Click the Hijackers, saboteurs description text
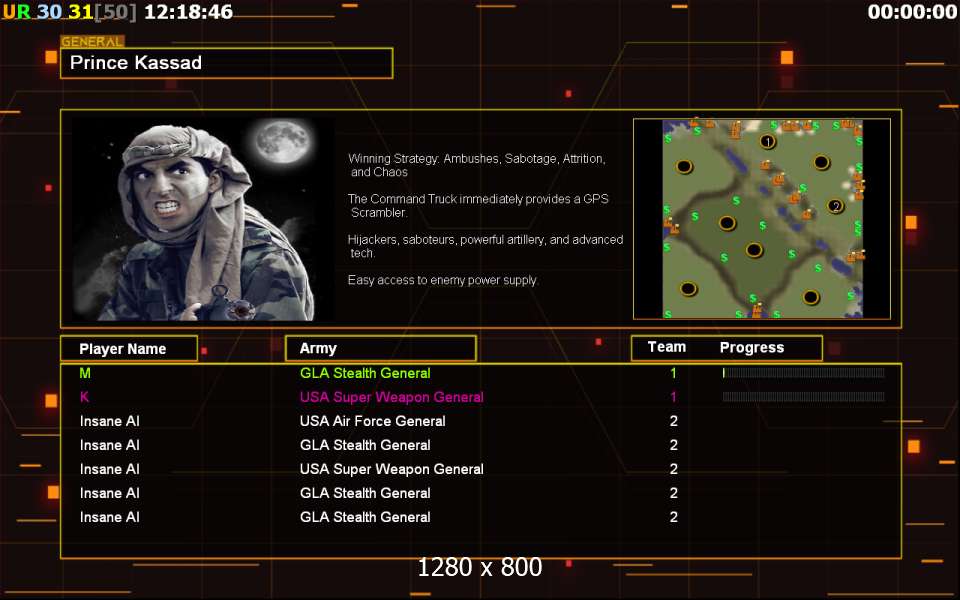The image size is (960, 600). 486,246
